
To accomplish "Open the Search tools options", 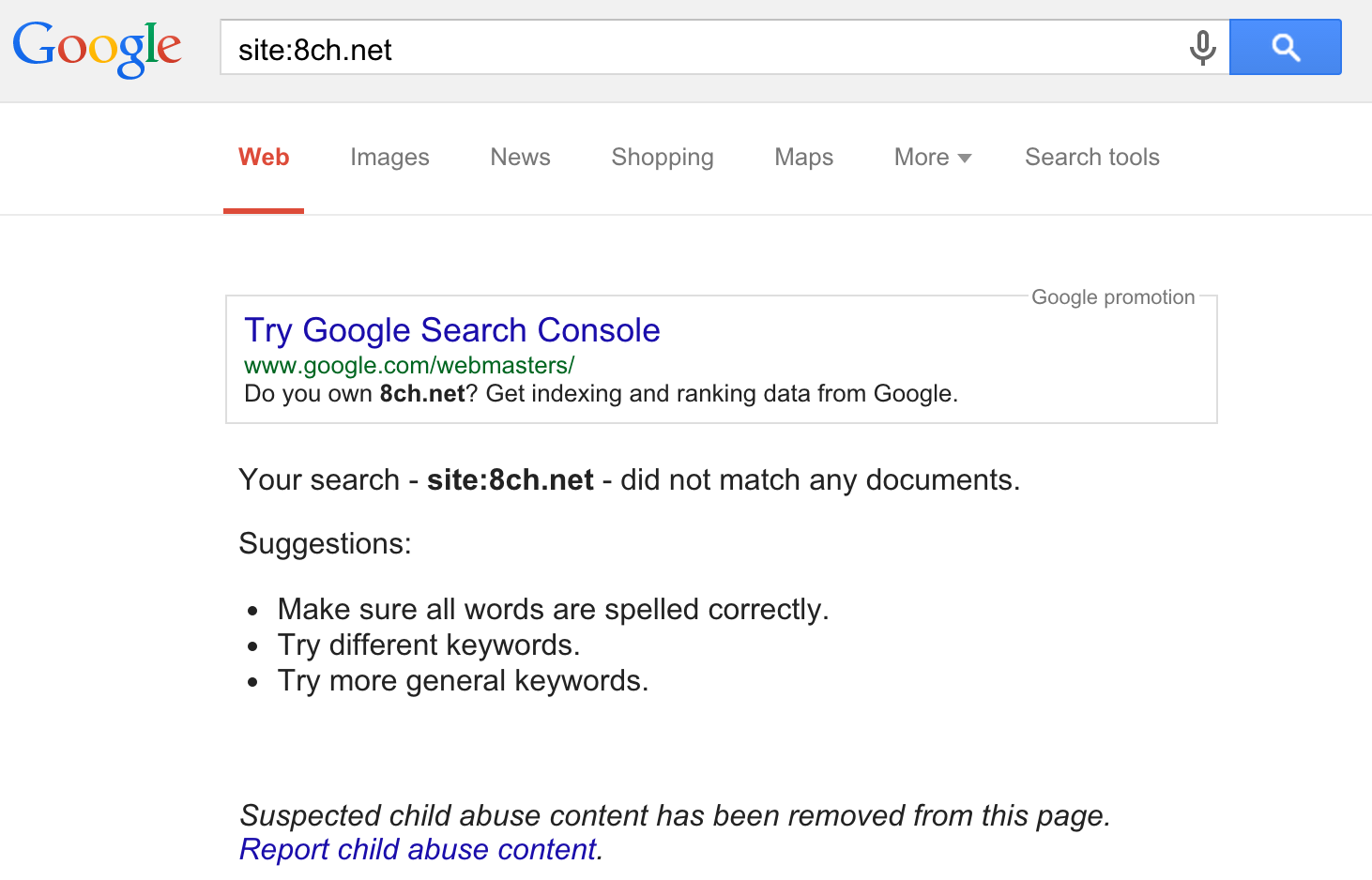I will click(1091, 158).
